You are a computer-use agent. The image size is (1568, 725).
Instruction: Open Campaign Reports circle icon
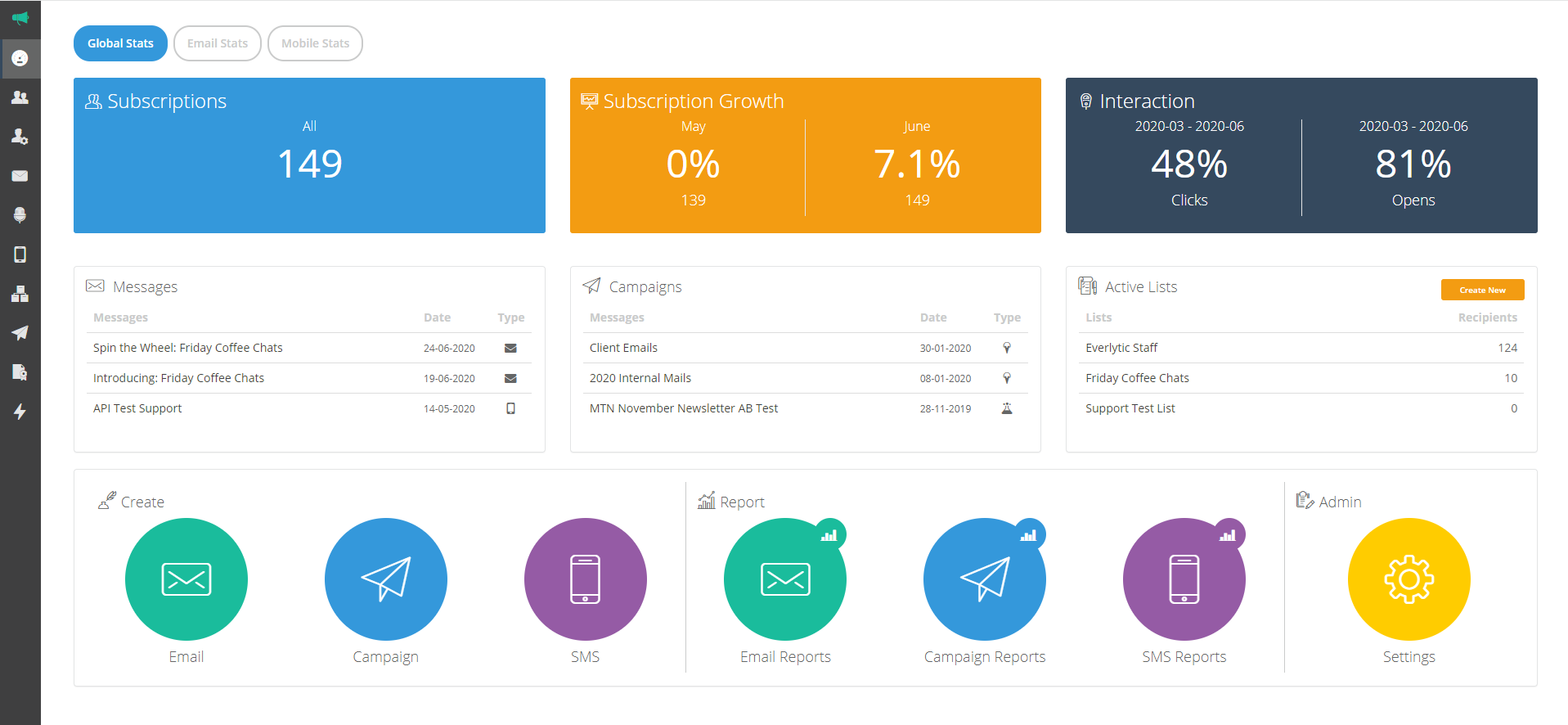[x=985, y=579]
